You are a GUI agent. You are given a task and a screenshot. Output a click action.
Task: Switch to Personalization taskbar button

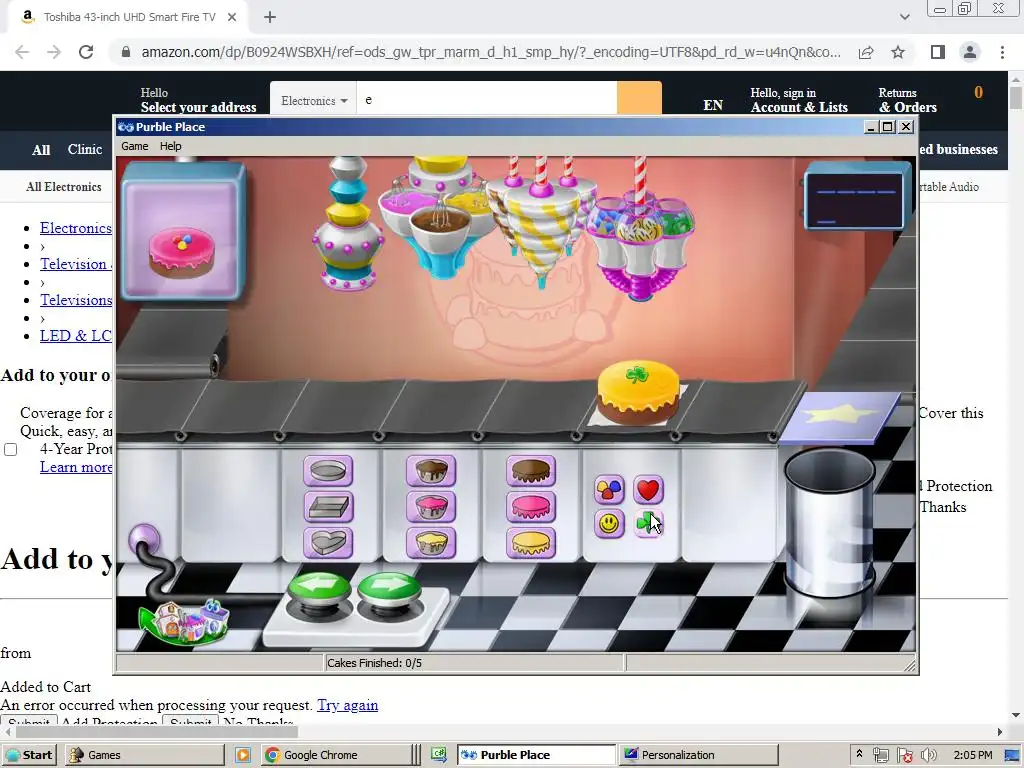697,755
